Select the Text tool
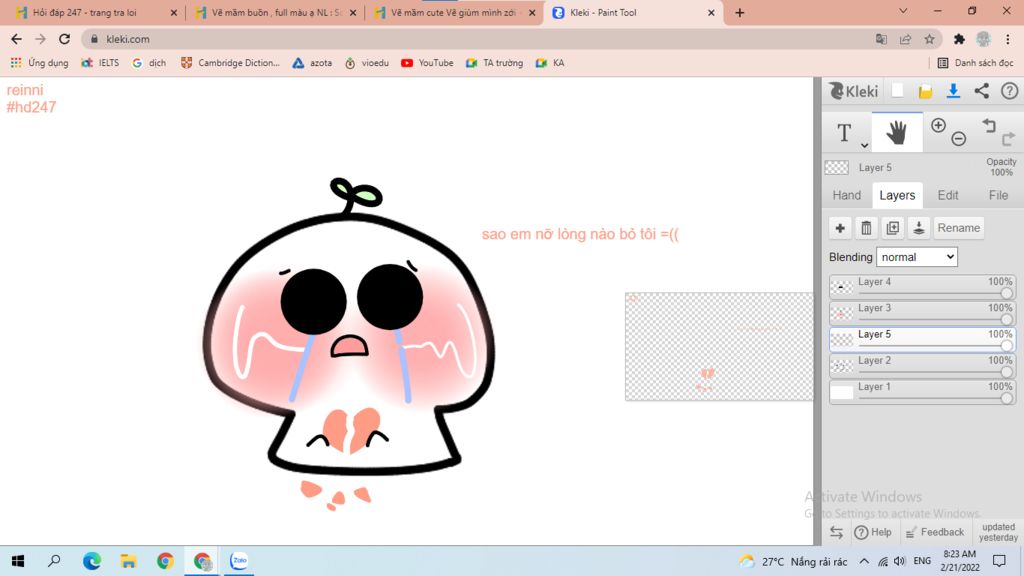 [844, 133]
